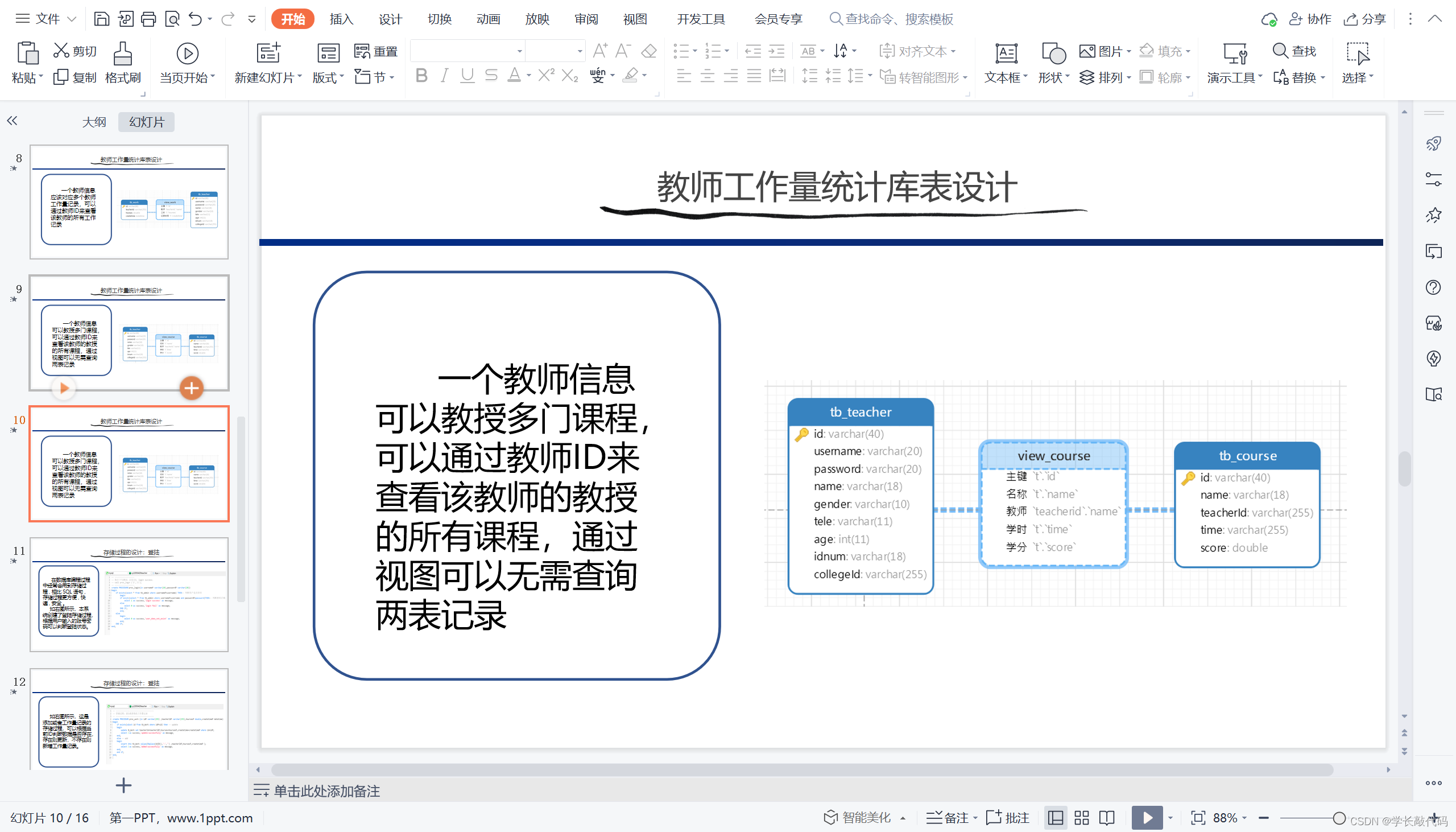Expand the font name combo box
The image size is (1456, 832).
pos(519,51)
